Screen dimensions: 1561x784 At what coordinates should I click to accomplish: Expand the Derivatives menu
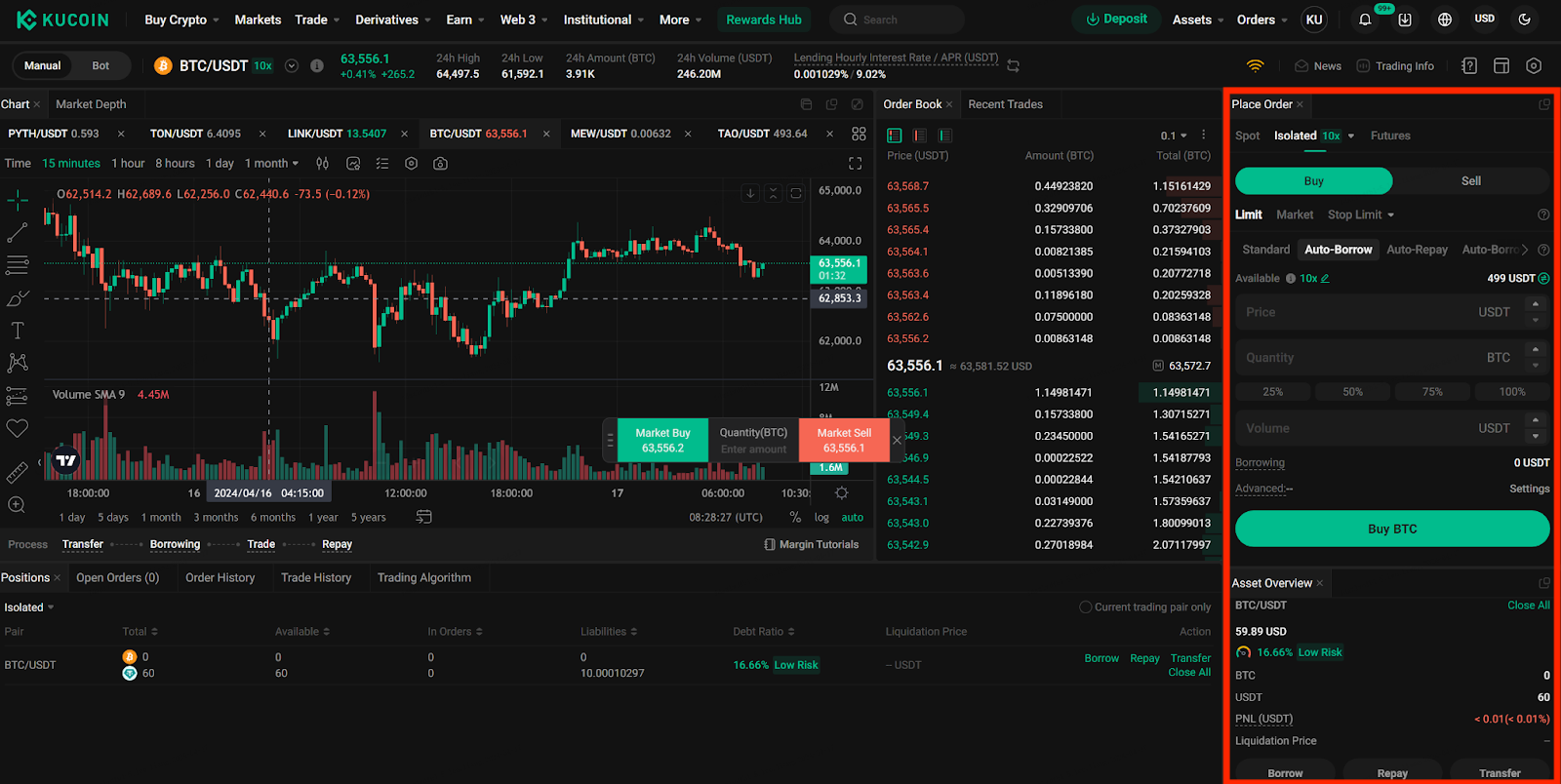(x=393, y=20)
